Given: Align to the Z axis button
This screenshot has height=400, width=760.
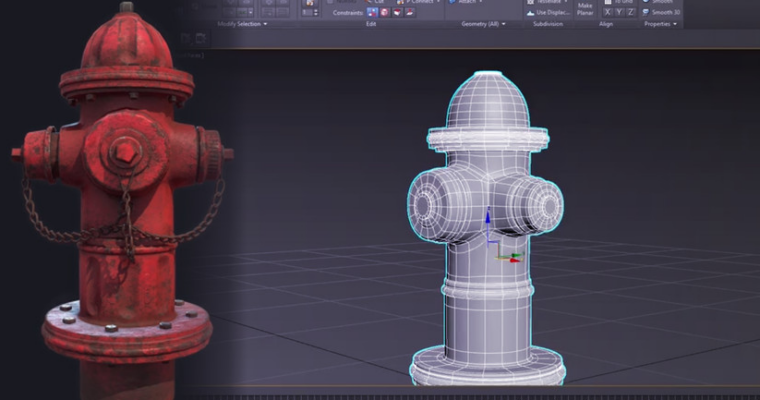Looking at the screenshot, I should (x=630, y=13).
